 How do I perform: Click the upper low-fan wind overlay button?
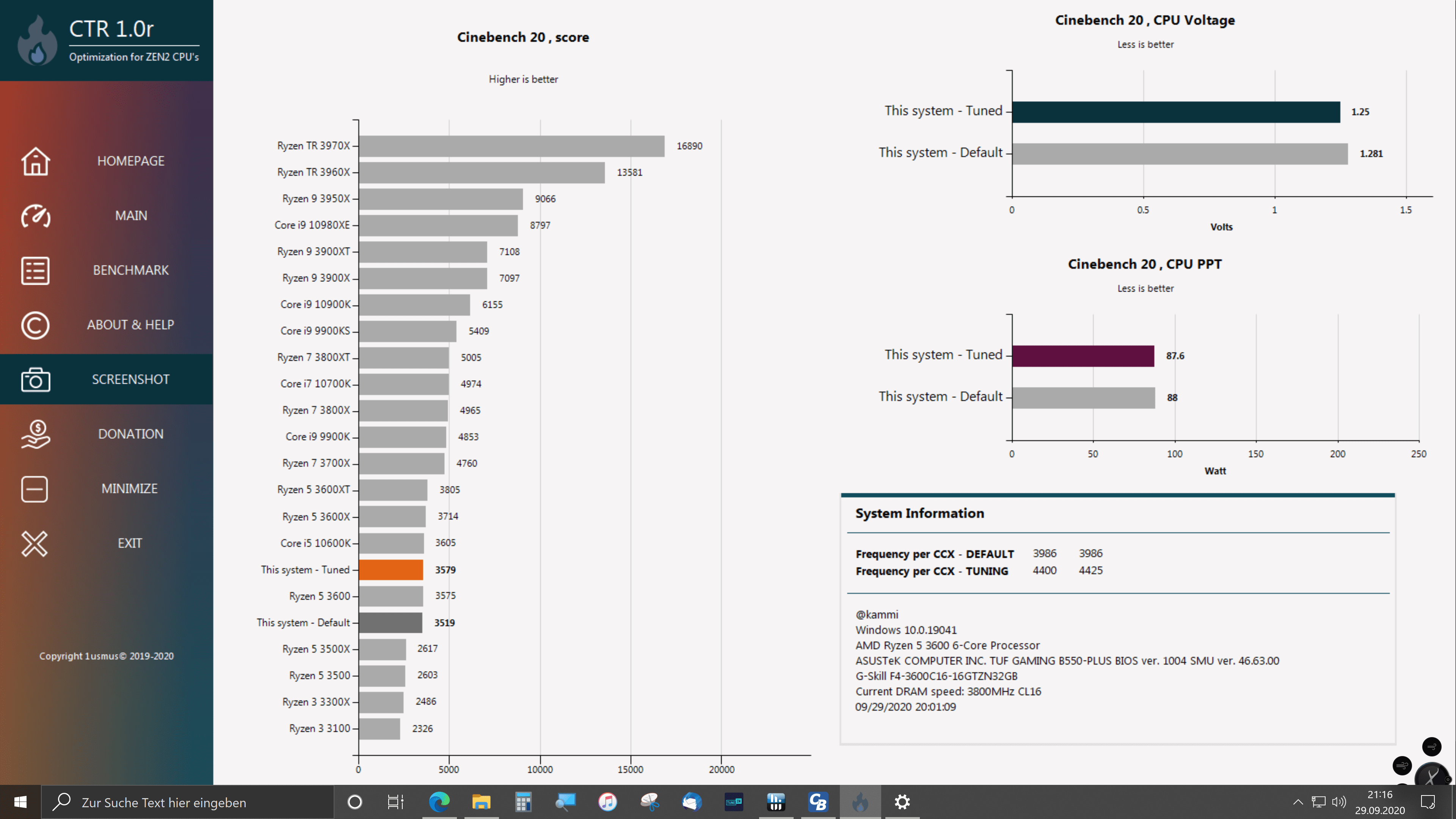tap(1431, 747)
